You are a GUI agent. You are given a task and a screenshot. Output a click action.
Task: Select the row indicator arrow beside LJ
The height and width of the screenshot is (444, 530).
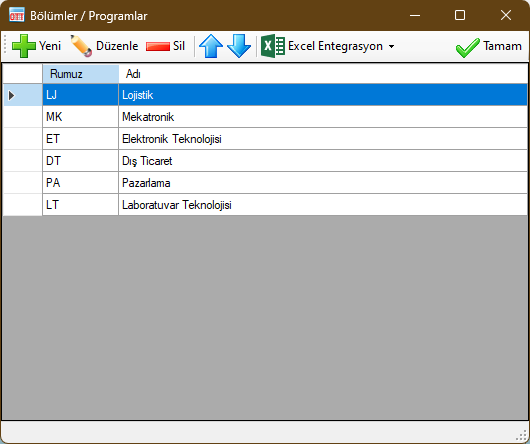[11, 95]
